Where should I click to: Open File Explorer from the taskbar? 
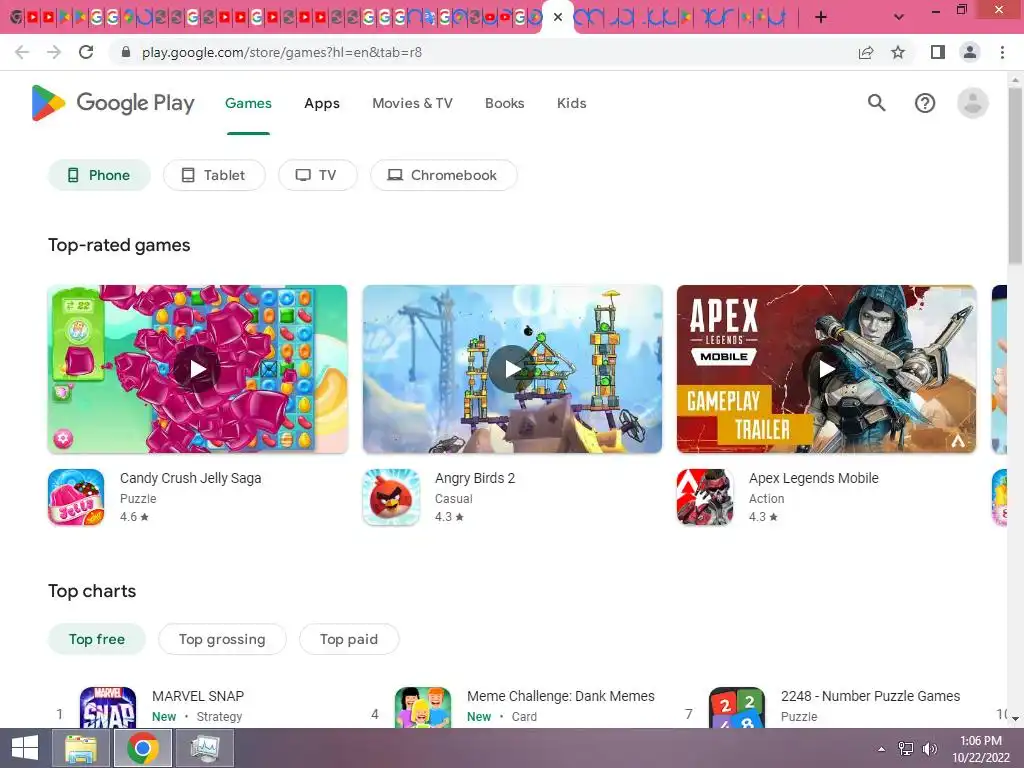coord(81,748)
